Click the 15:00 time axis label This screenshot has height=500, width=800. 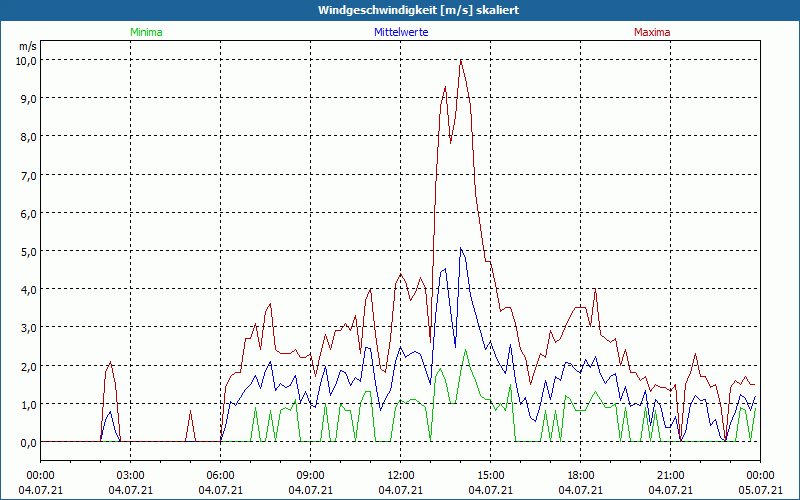coord(491,475)
